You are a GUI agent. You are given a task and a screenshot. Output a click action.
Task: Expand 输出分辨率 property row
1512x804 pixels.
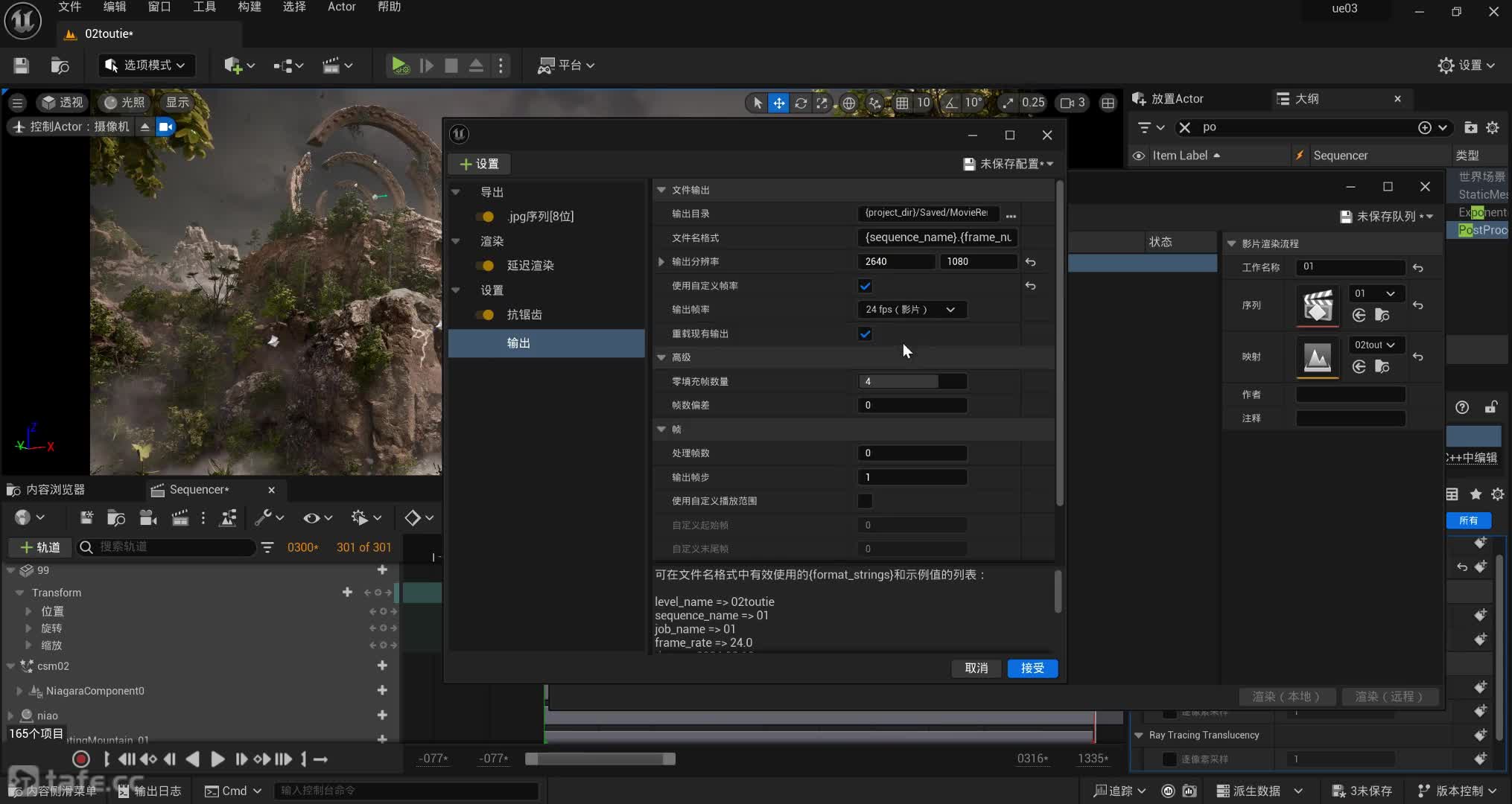661,262
